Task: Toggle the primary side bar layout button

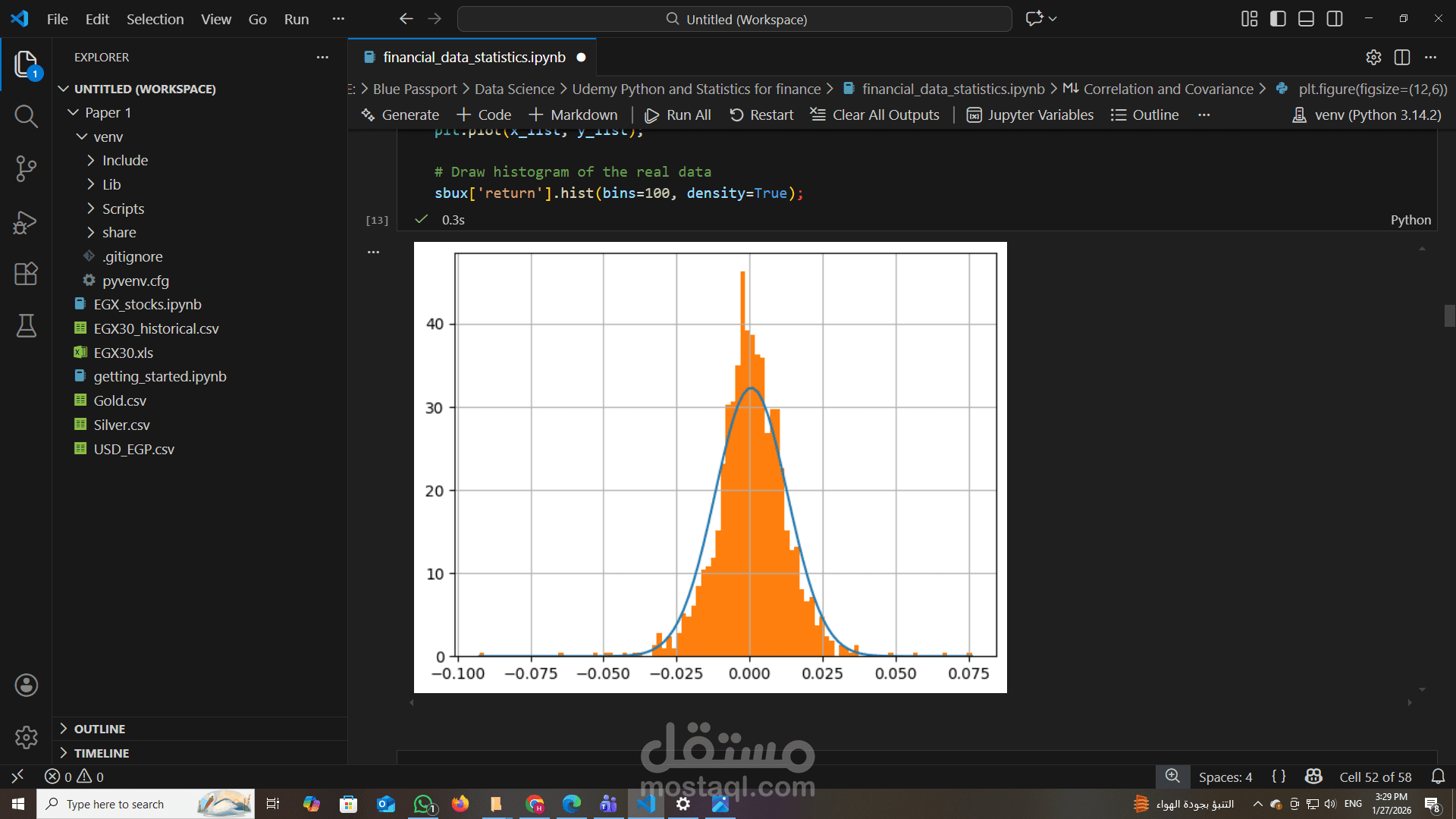Action: (1278, 19)
